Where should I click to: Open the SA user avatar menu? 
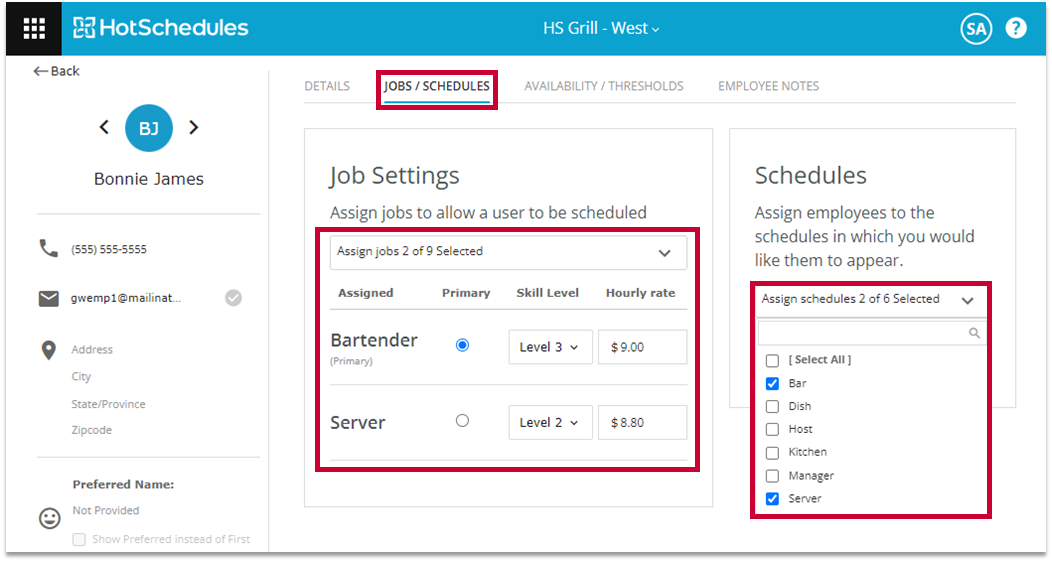tap(975, 29)
